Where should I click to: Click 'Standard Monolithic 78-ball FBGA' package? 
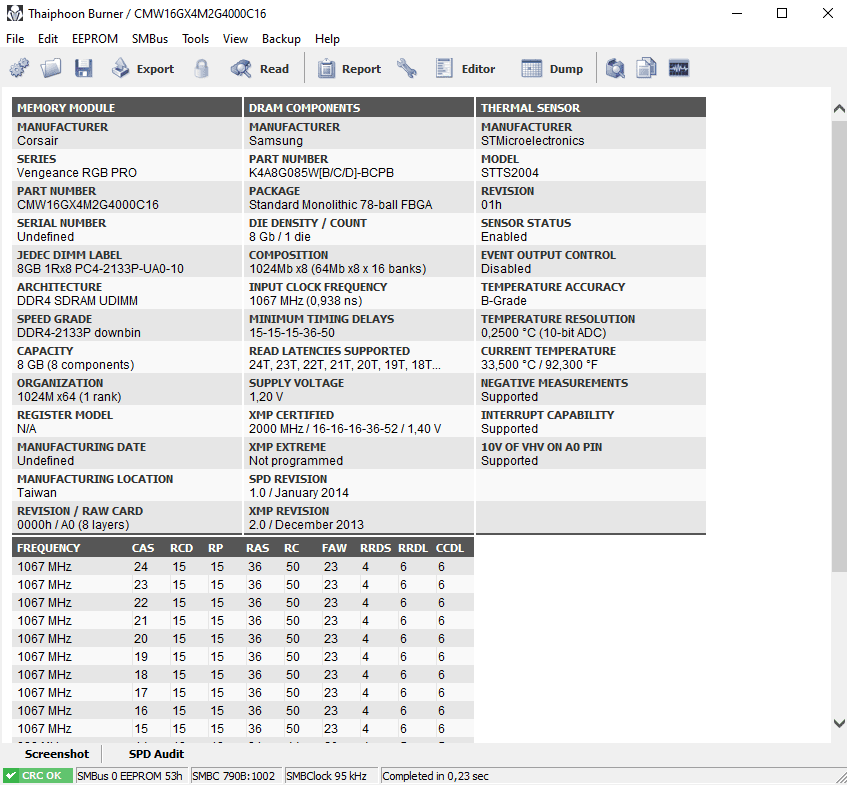pyautogui.click(x=340, y=205)
